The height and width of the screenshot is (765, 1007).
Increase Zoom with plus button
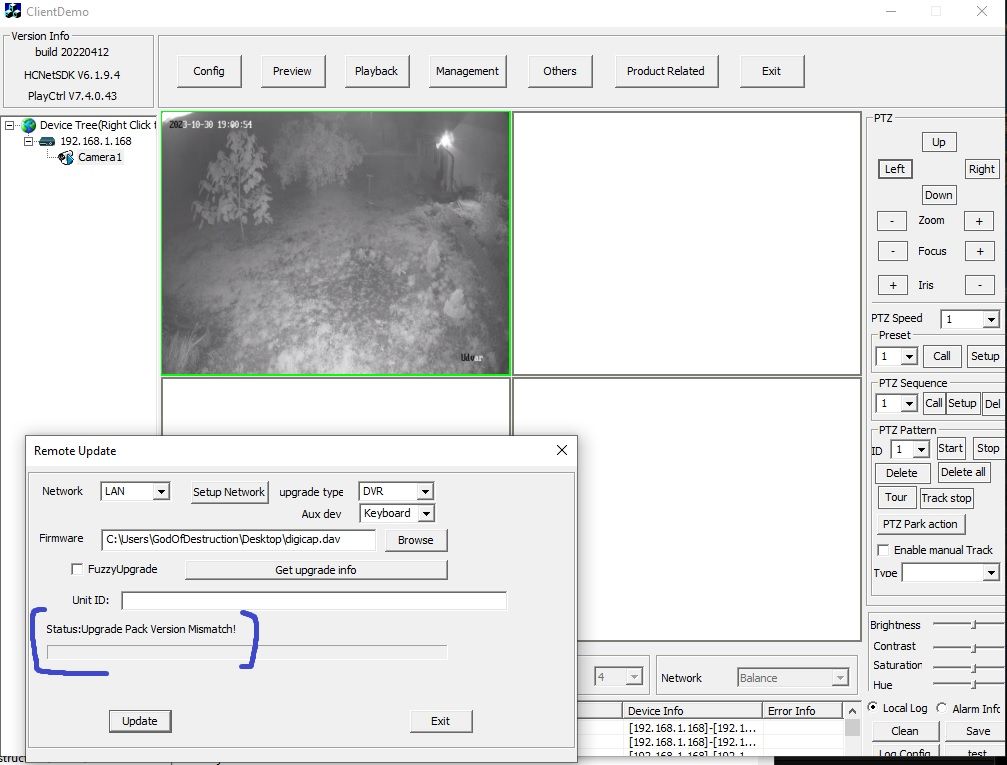(979, 221)
